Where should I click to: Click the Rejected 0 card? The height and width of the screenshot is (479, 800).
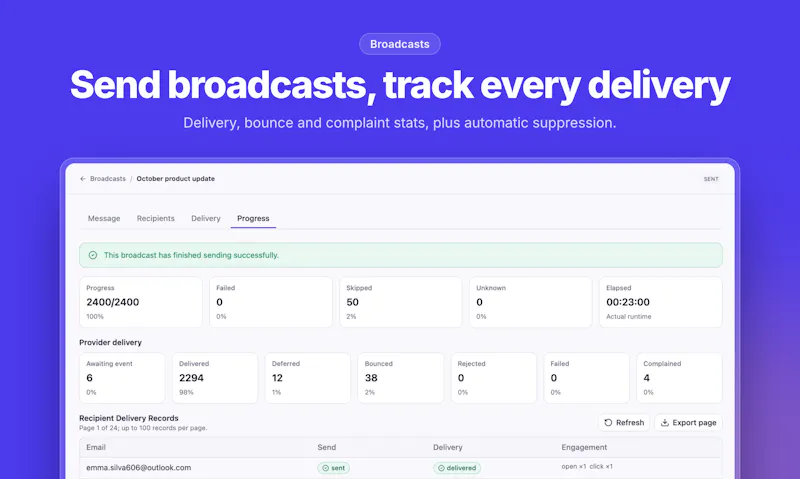pyautogui.click(x=493, y=378)
